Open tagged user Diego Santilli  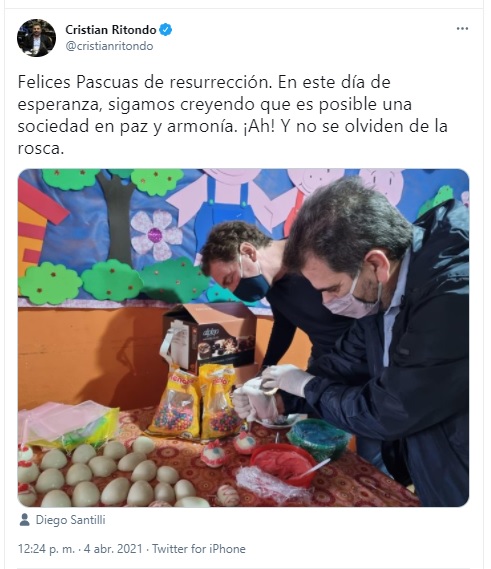[x=70, y=520]
